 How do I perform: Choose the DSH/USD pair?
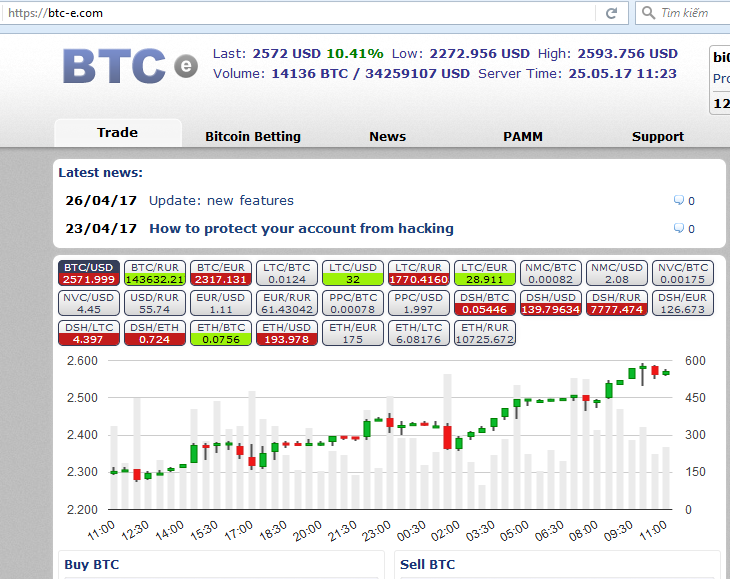[551, 303]
